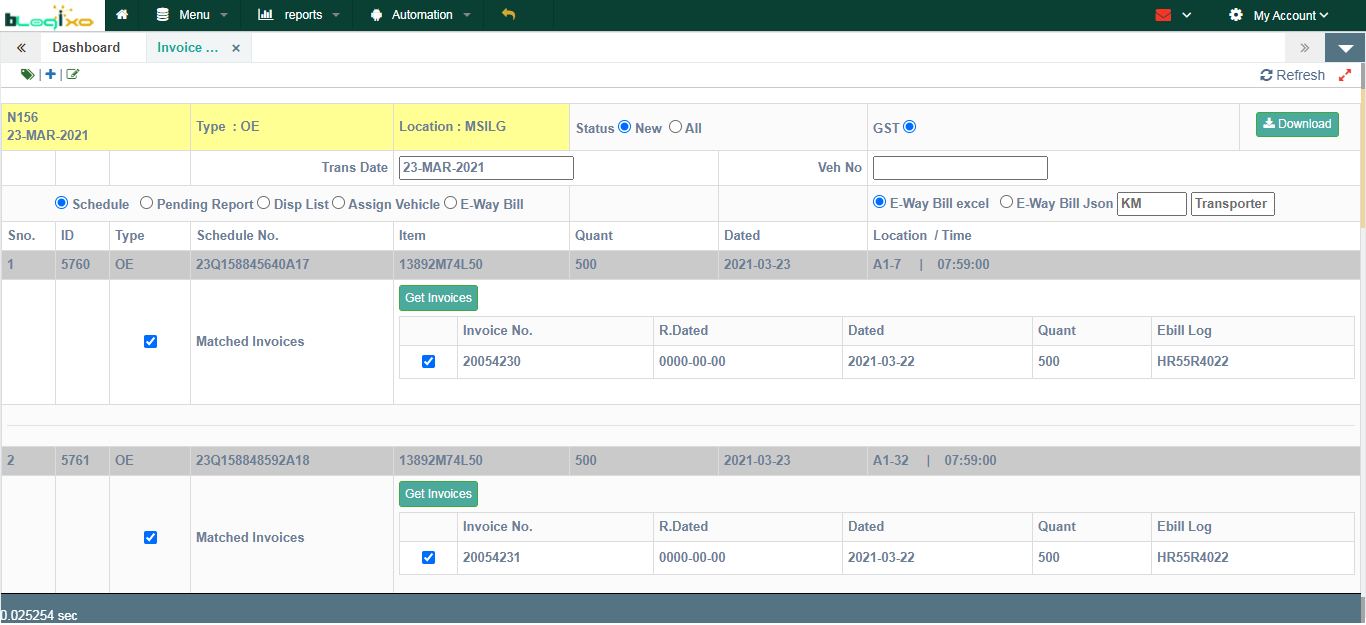The width and height of the screenshot is (1366, 625).
Task: Click inside the Veh No input field
Action: 959,167
